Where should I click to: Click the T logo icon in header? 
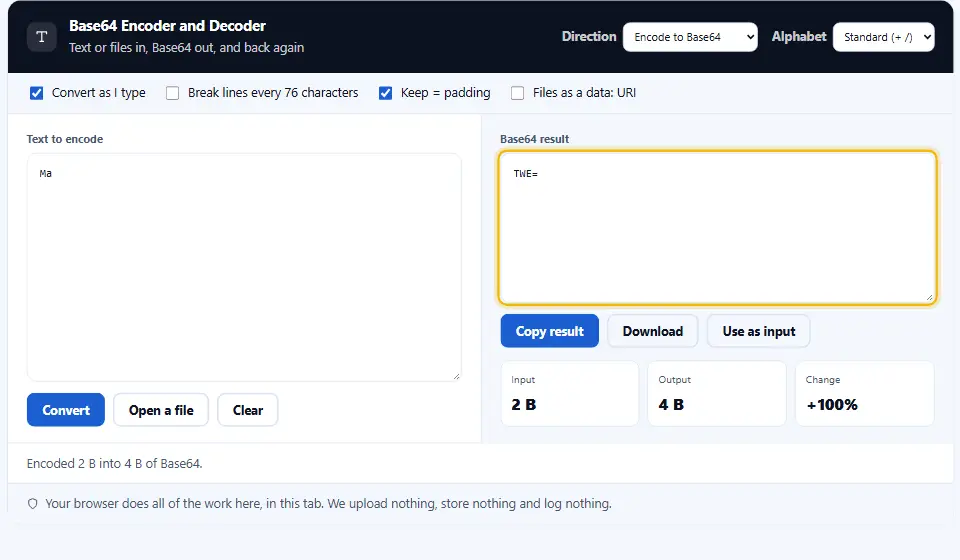[x=42, y=37]
